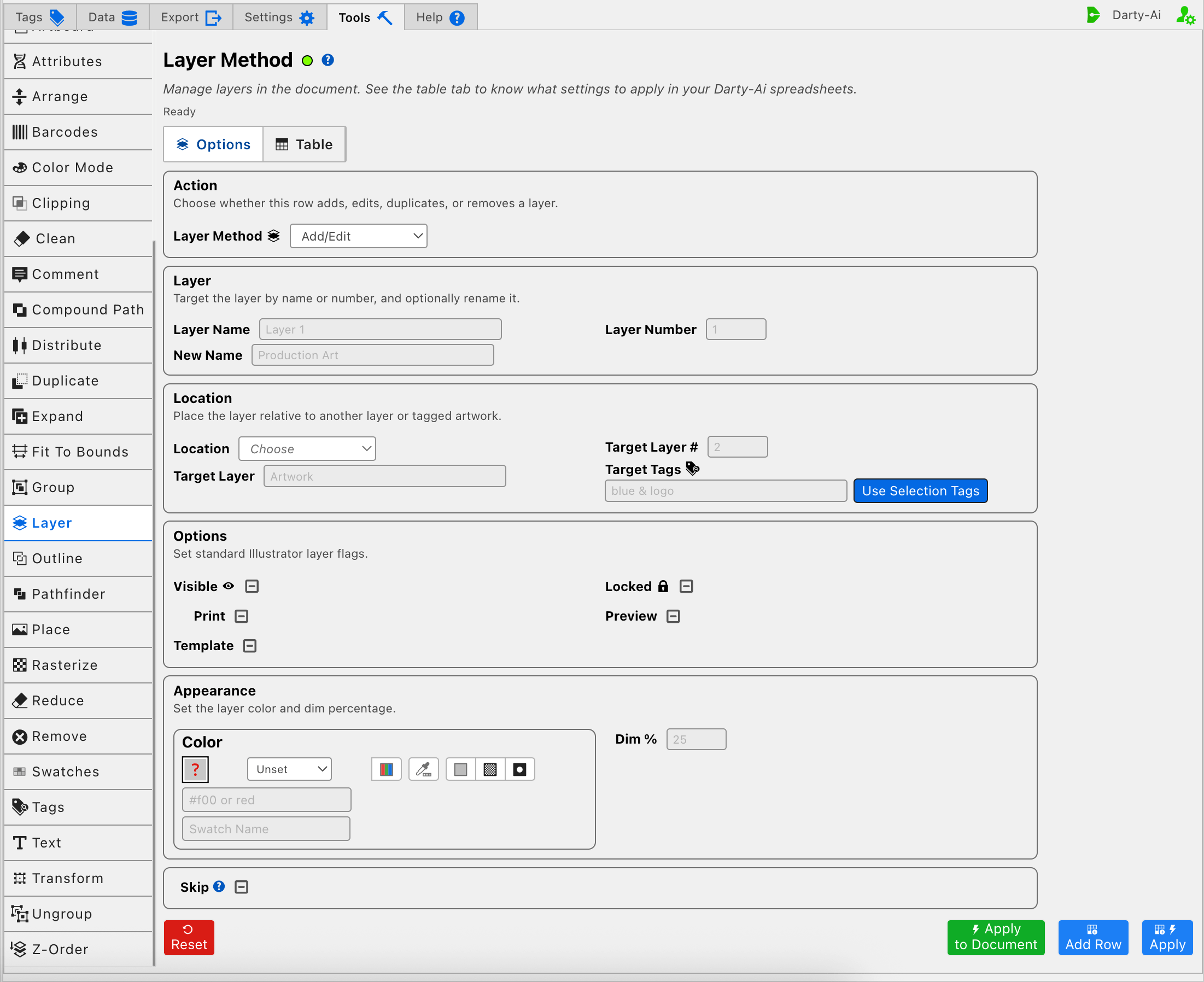The width and height of the screenshot is (1204, 982).
Task: Open the Arrange tool
Action: (x=78, y=97)
